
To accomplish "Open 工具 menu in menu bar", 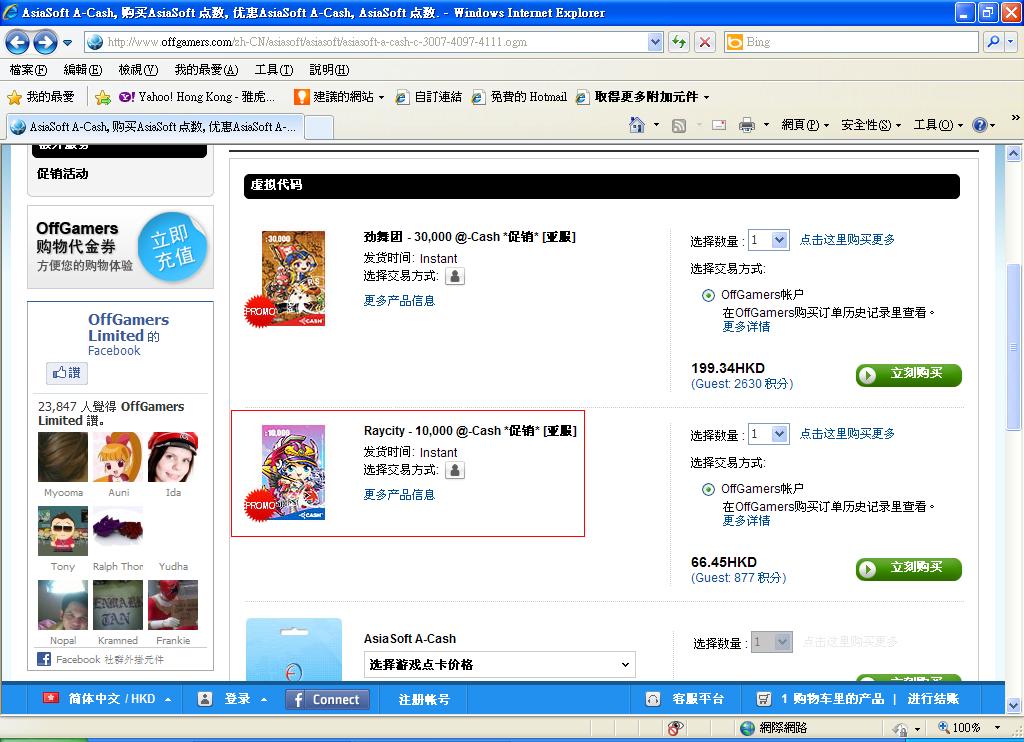I will pyautogui.click(x=274, y=70).
